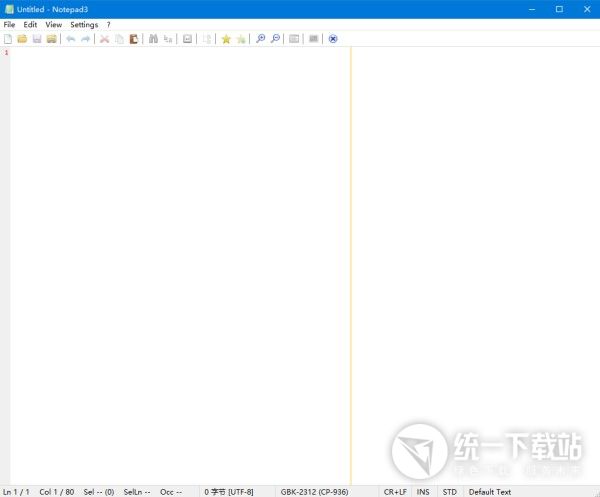Click the blue Exit circle icon
The image size is (600, 497).
tap(333, 39)
